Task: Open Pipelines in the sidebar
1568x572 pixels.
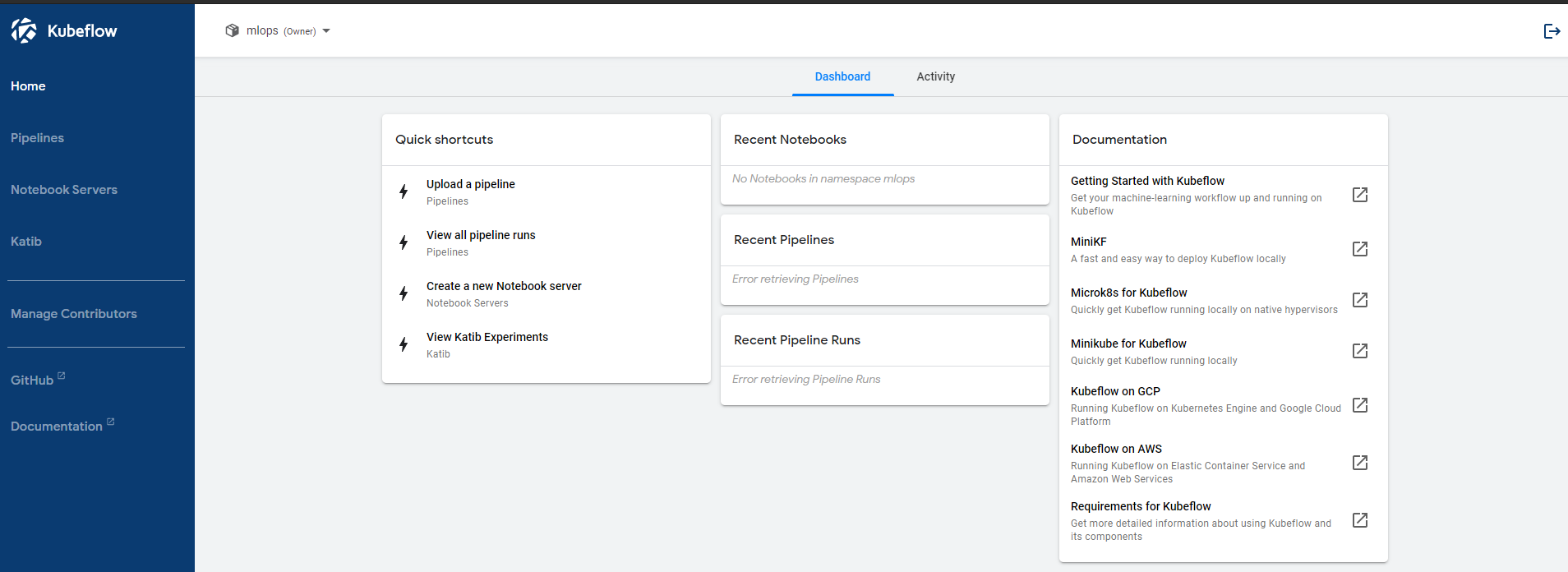Action: pos(37,138)
